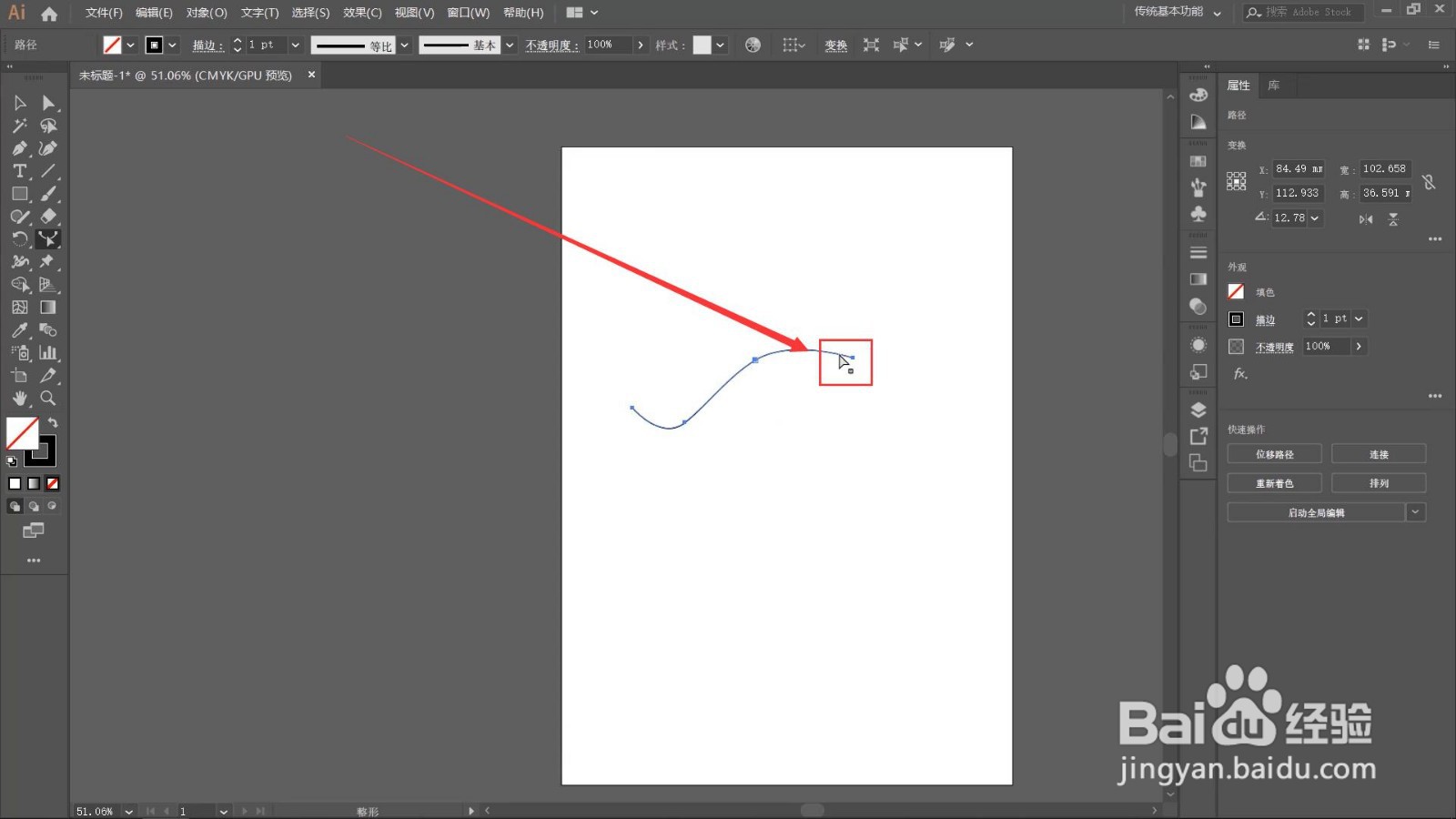
Task: Set toolbox color mode to Color
Action: 15,484
